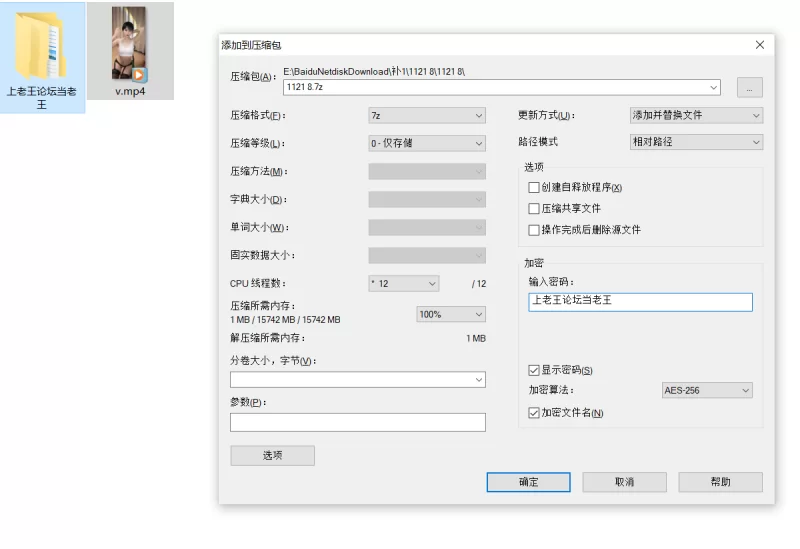Uncheck the 加密文件名 checkbox
800x549 pixels.
[534, 413]
